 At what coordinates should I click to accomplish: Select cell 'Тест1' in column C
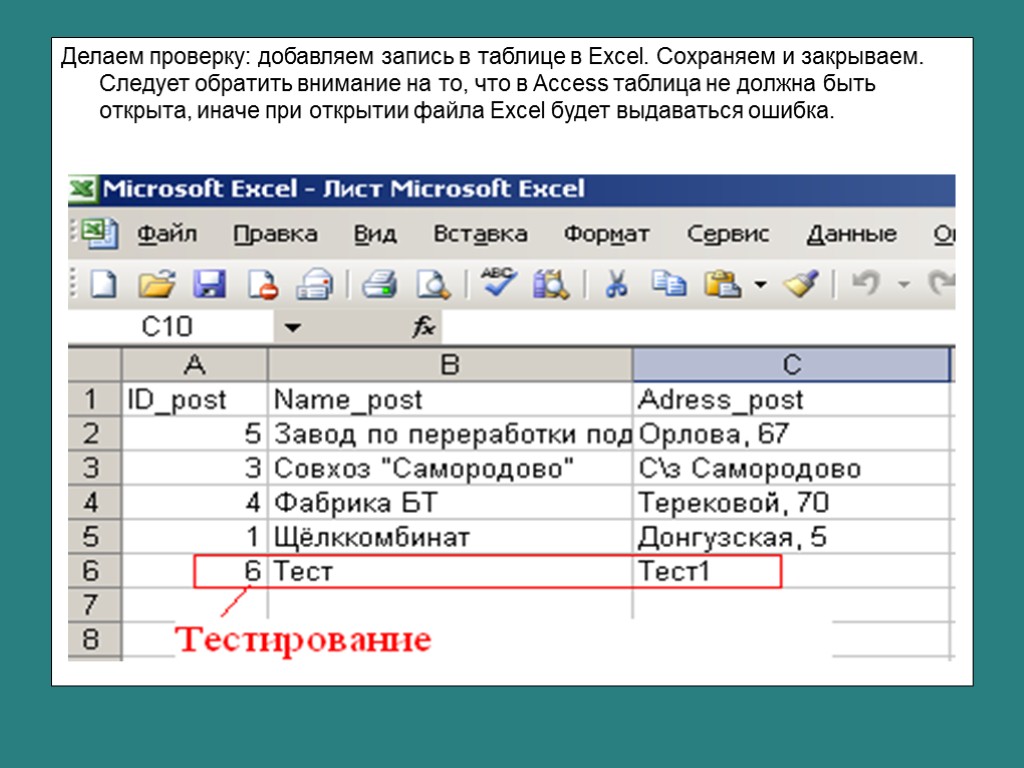792,571
